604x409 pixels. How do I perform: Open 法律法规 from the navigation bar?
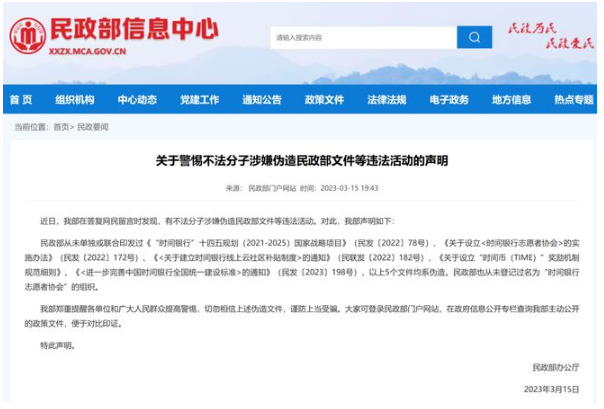point(387,100)
